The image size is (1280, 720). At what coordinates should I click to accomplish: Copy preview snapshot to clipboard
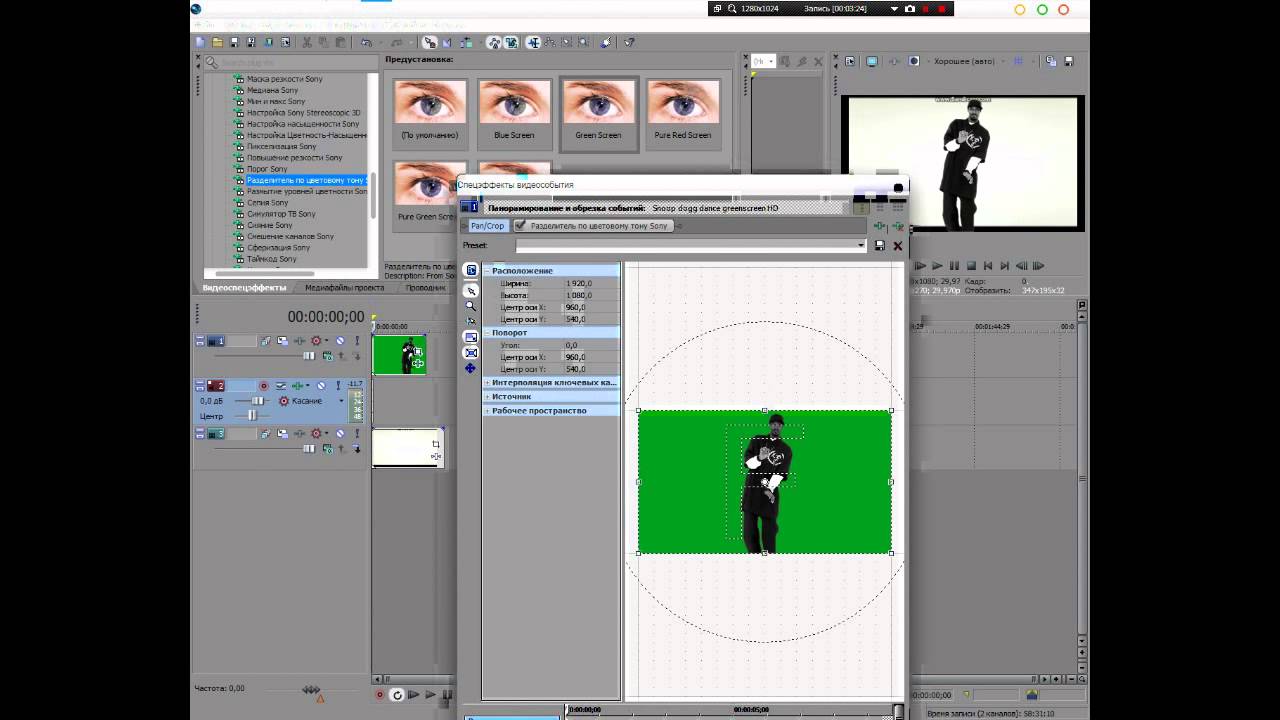[x=1051, y=61]
